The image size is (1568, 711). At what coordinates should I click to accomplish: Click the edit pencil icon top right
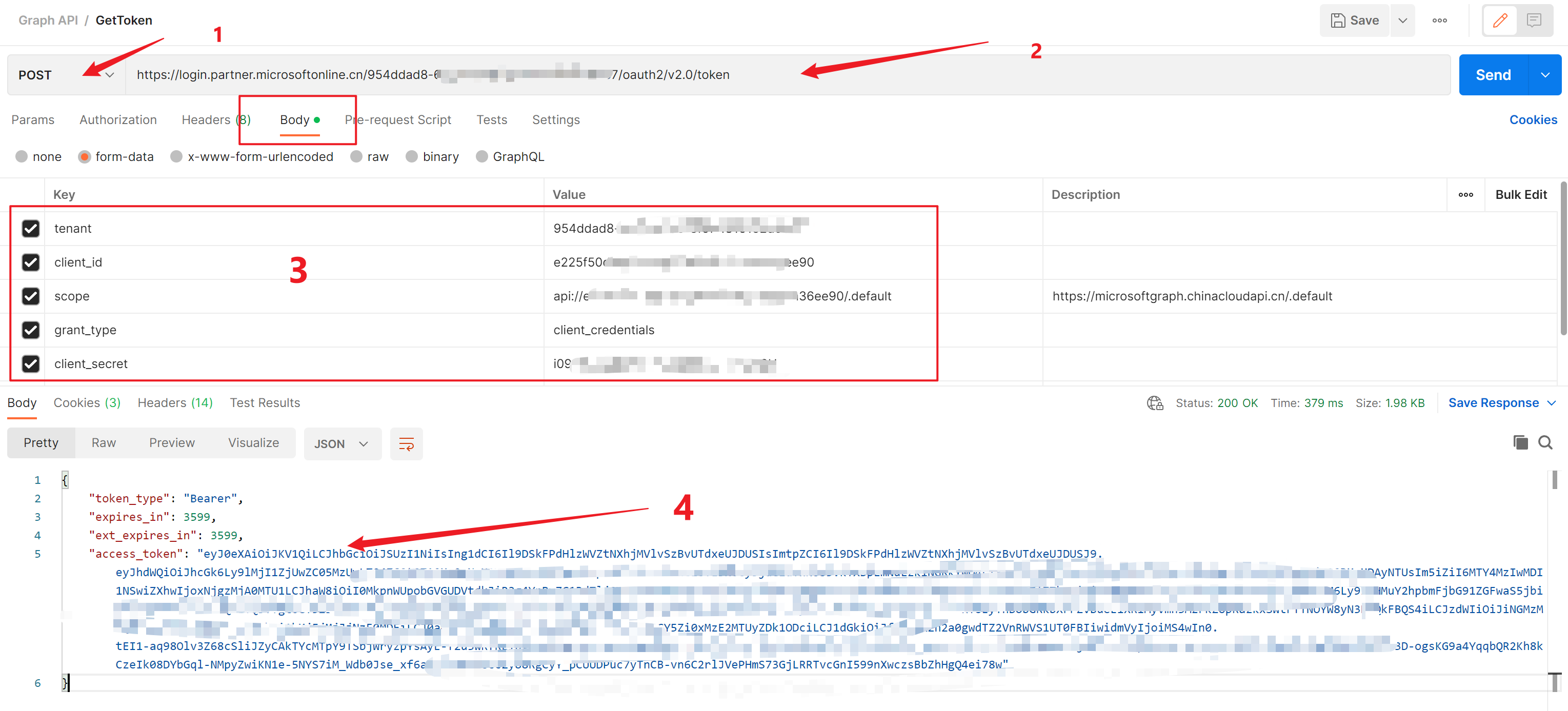point(1500,20)
